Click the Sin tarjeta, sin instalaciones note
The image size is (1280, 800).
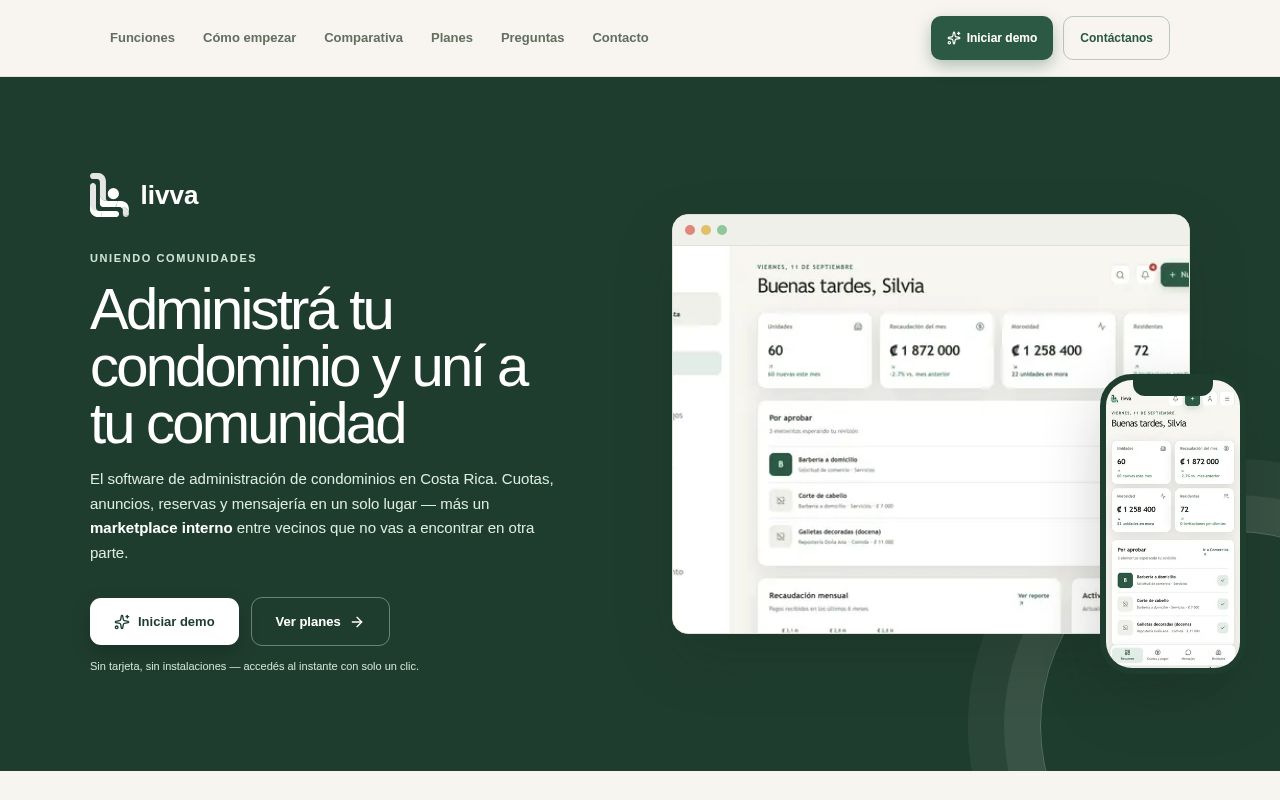254,666
